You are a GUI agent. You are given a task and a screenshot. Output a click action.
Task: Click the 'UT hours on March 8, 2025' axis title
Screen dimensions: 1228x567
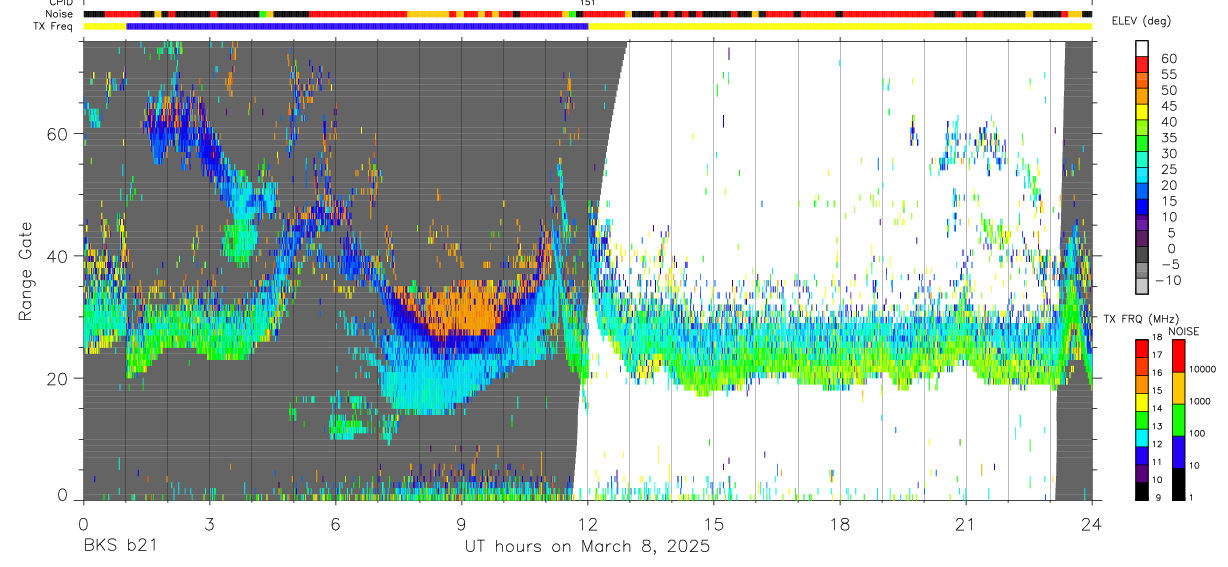point(587,547)
